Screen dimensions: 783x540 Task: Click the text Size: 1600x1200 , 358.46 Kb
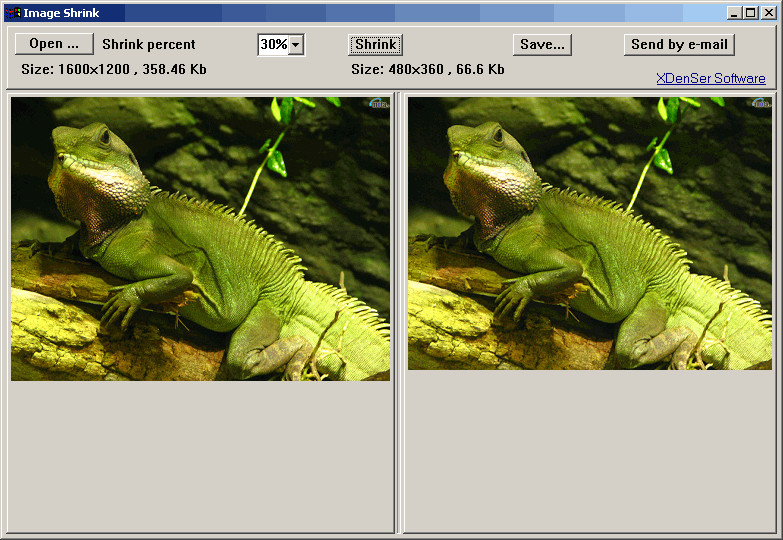[x=114, y=69]
